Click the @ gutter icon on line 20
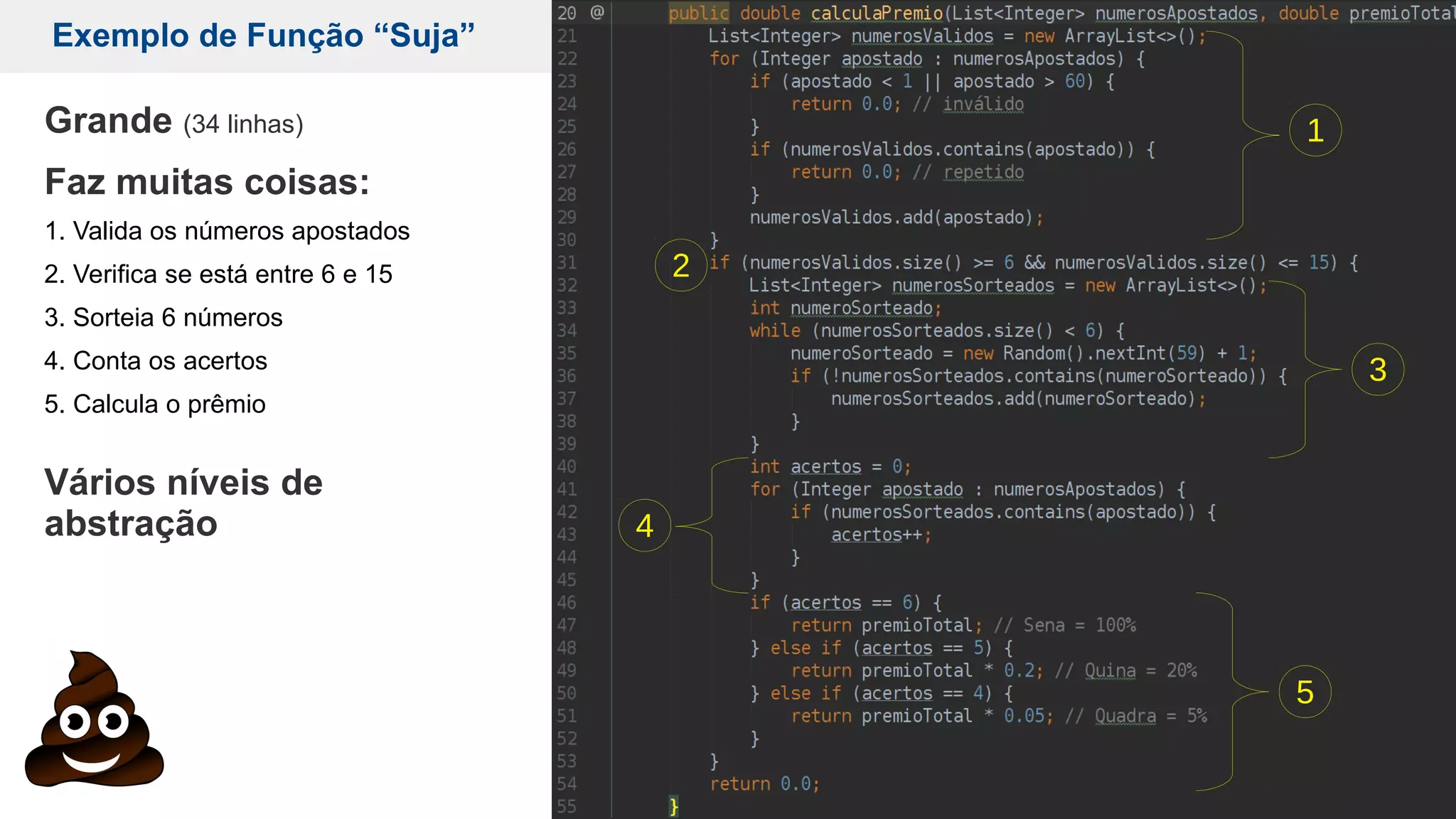The image size is (1456, 819). point(597,13)
